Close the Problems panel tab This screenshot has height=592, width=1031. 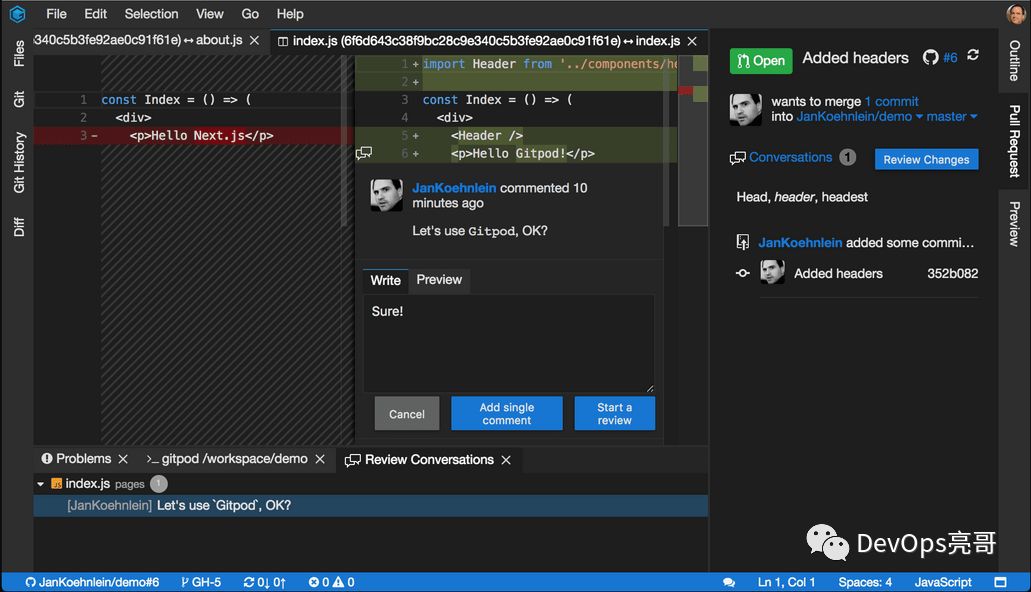(123, 459)
